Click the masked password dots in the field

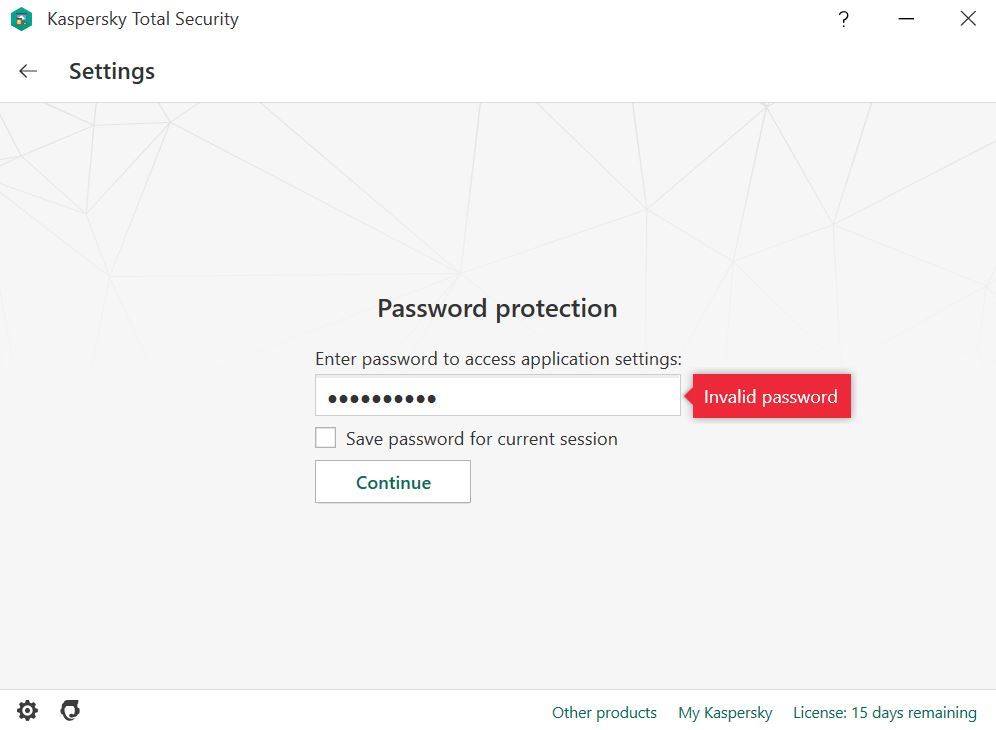click(382, 398)
